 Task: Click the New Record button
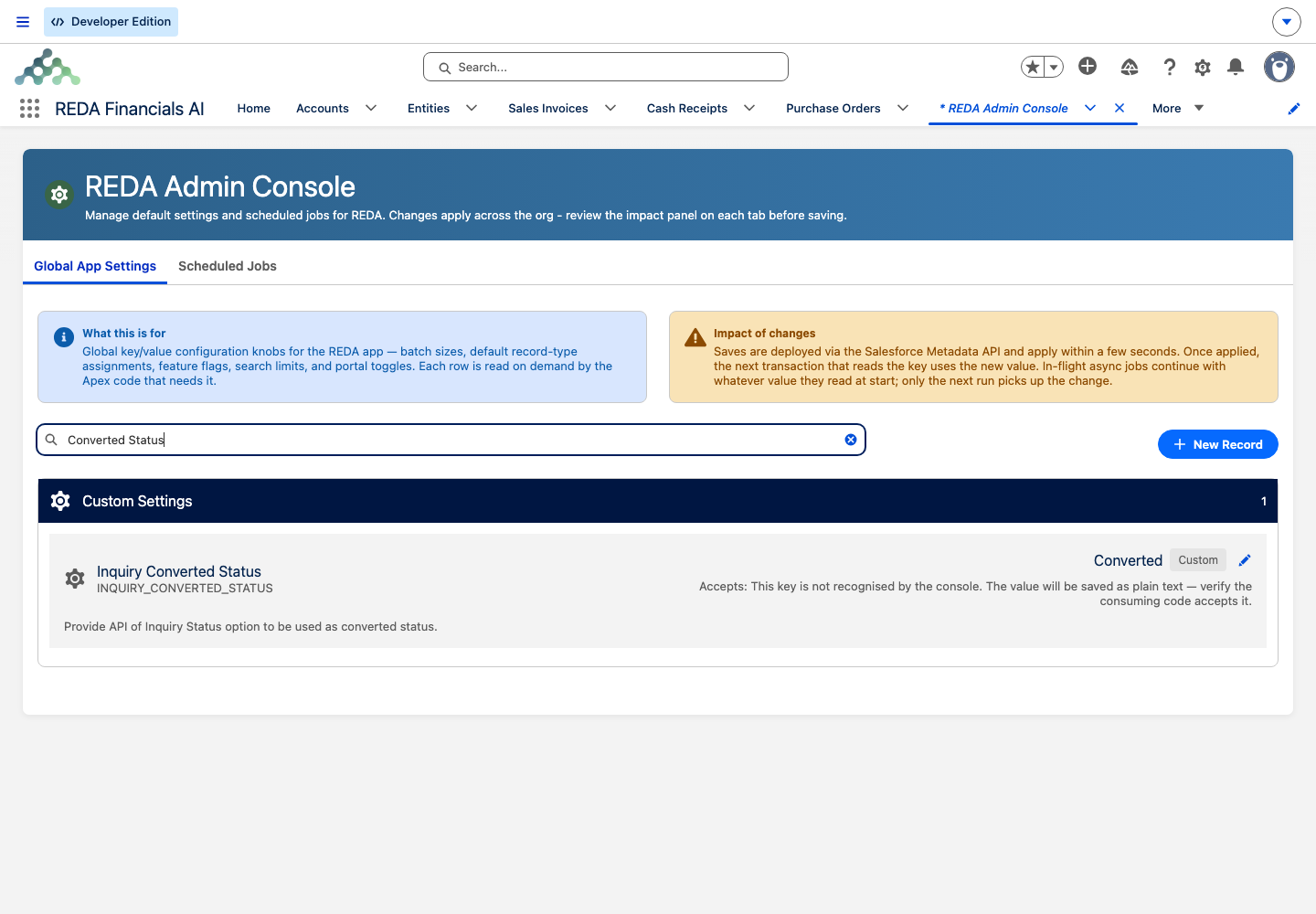click(1218, 444)
